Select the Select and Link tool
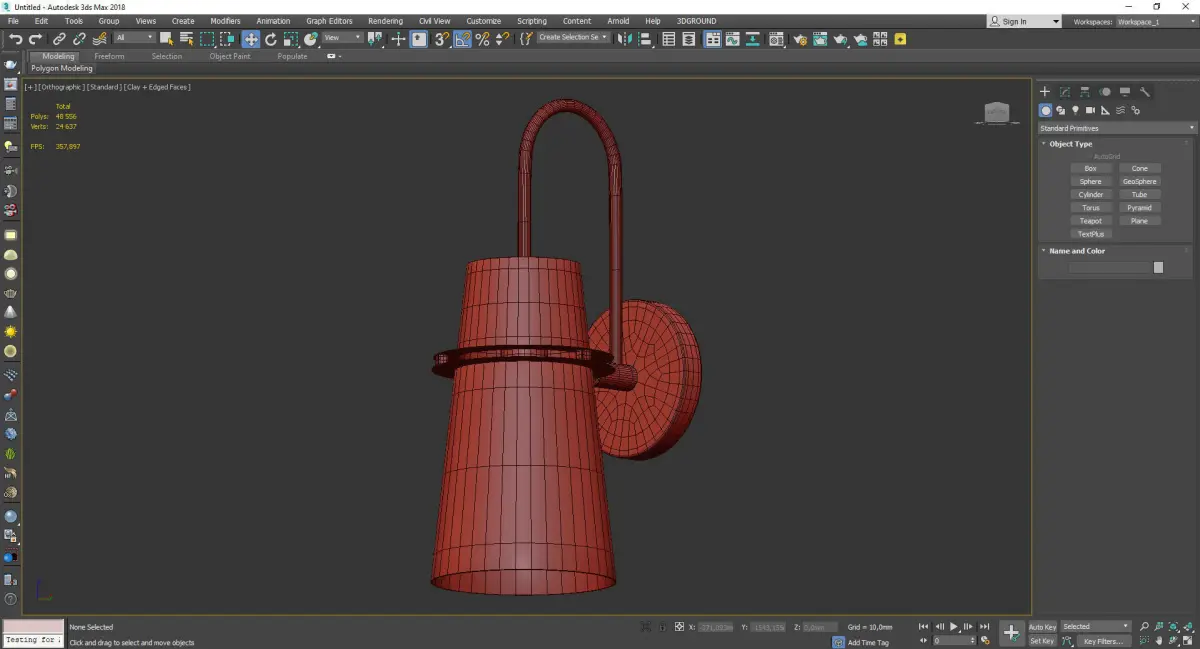Screen dimensions: 1200x649 coord(60,39)
